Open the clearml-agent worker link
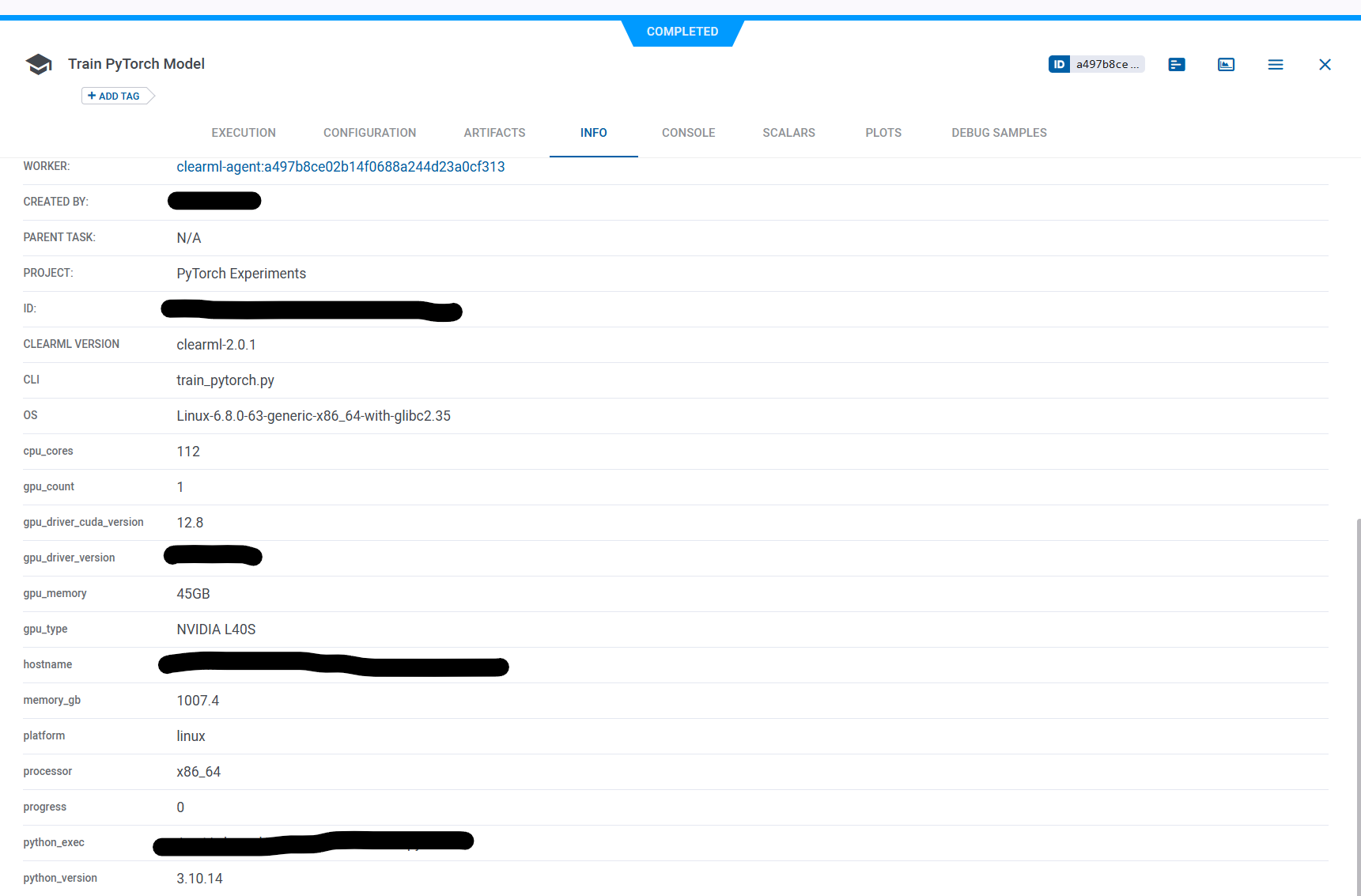 tap(341, 167)
